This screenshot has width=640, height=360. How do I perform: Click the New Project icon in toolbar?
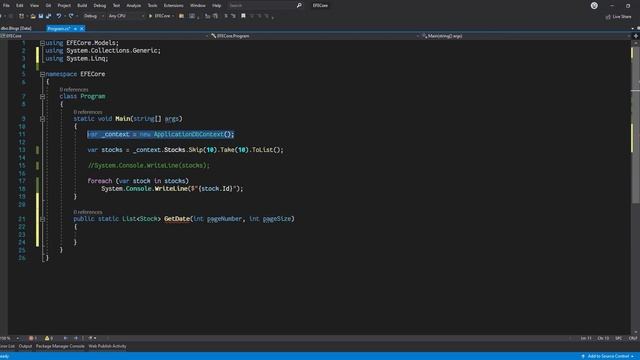21,16
